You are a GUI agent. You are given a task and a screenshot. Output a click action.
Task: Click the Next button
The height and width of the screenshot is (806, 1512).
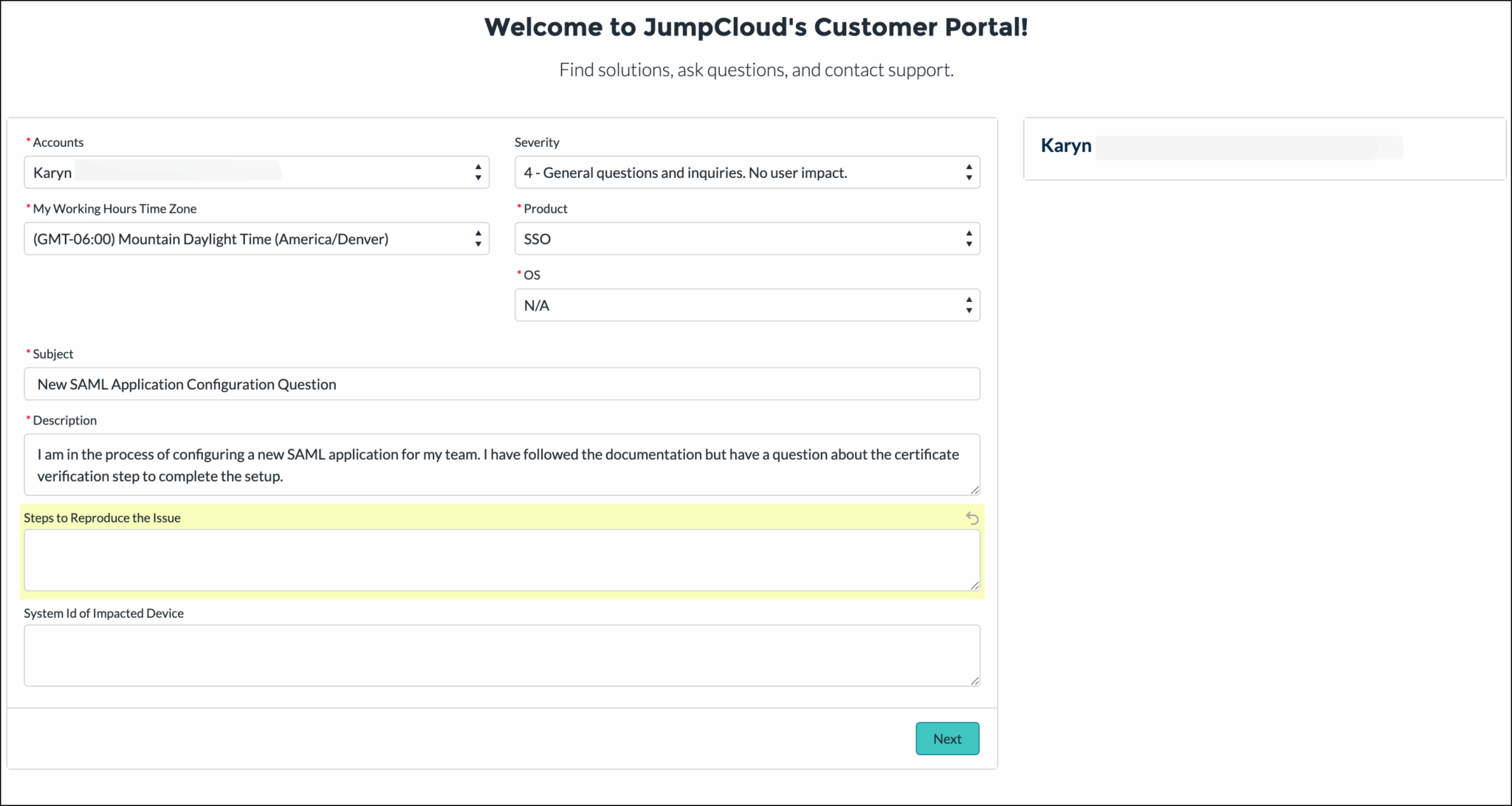(947, 738)
